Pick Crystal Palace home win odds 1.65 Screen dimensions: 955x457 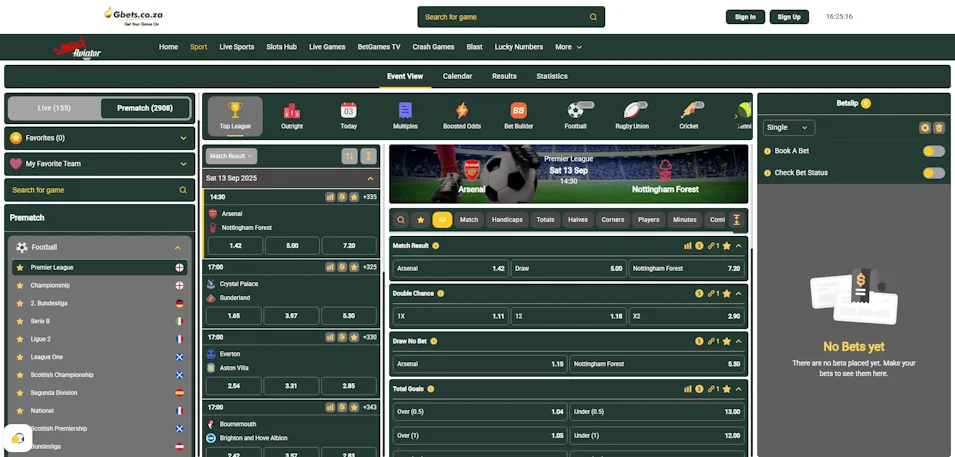[x=234, y=316]
